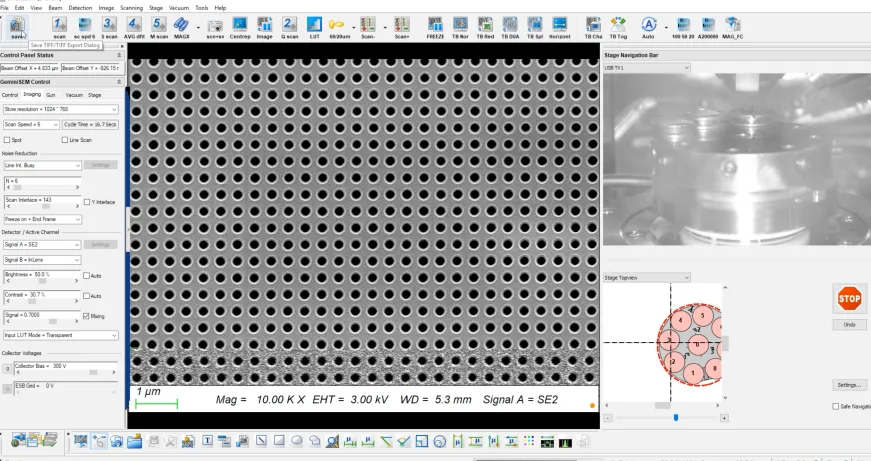
Task: Switch to the Gun tab
Action: [51, 95]
